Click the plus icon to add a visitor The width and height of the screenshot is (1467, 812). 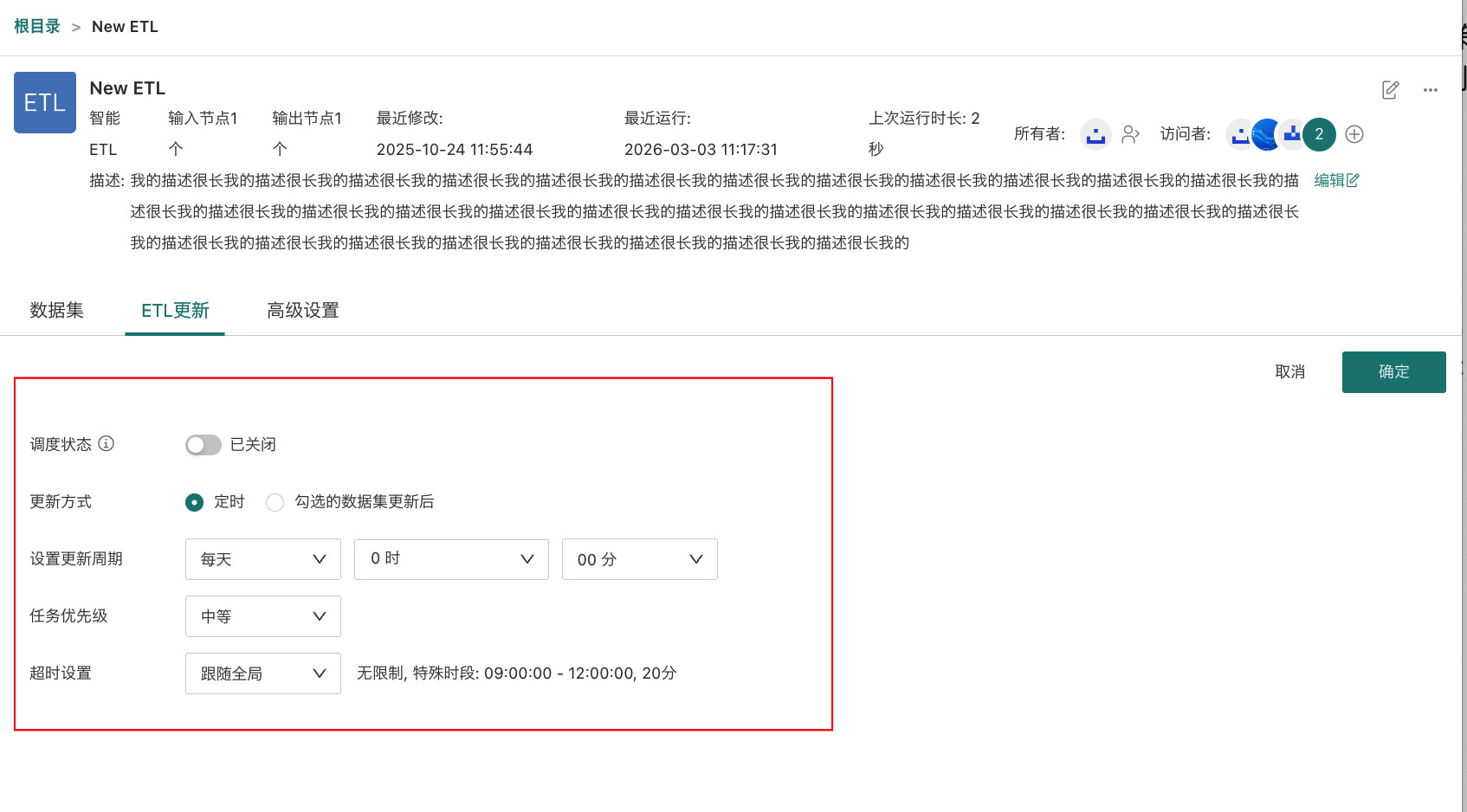tap(1354, 134)
